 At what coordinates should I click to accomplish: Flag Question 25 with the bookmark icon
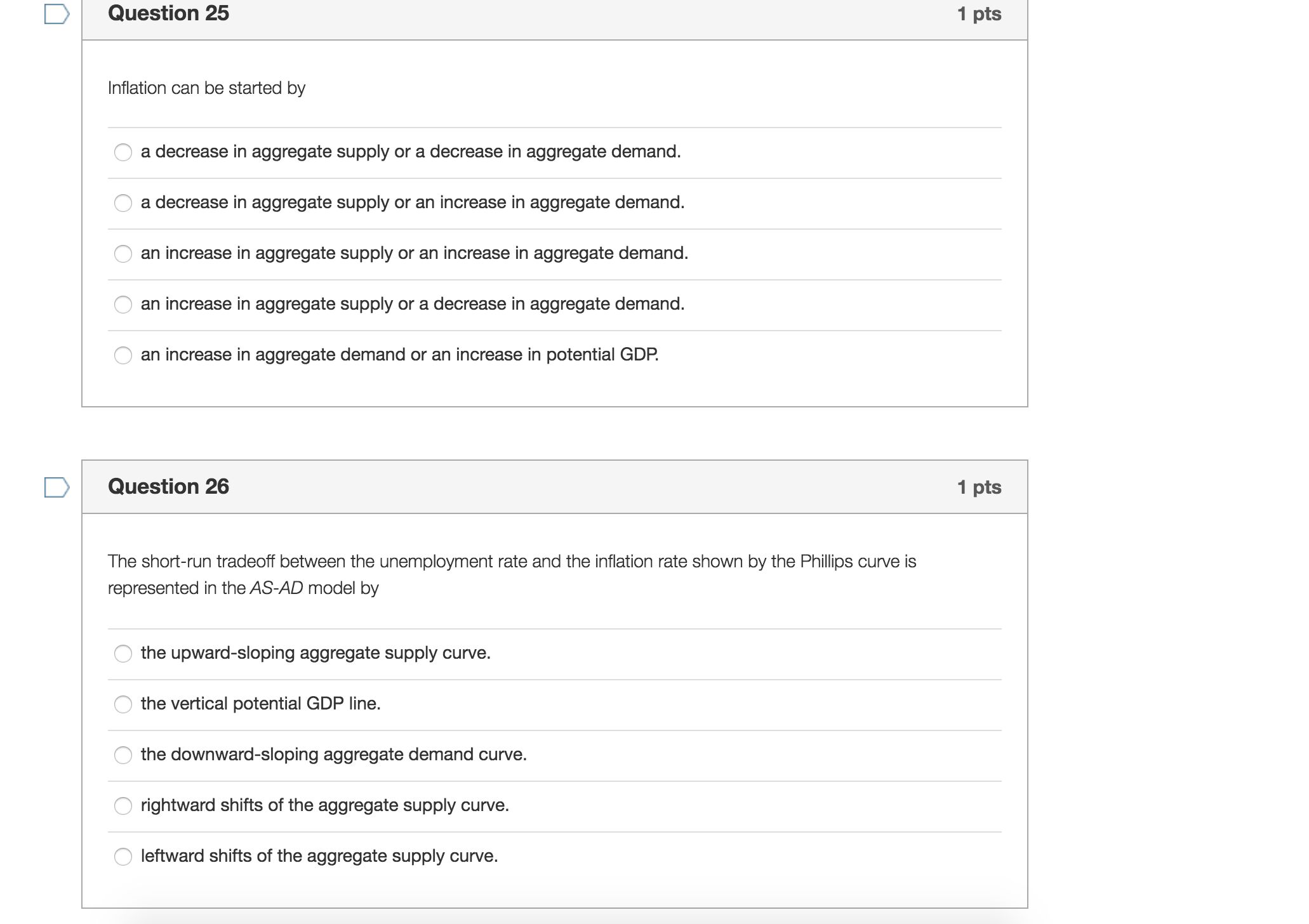56,13
